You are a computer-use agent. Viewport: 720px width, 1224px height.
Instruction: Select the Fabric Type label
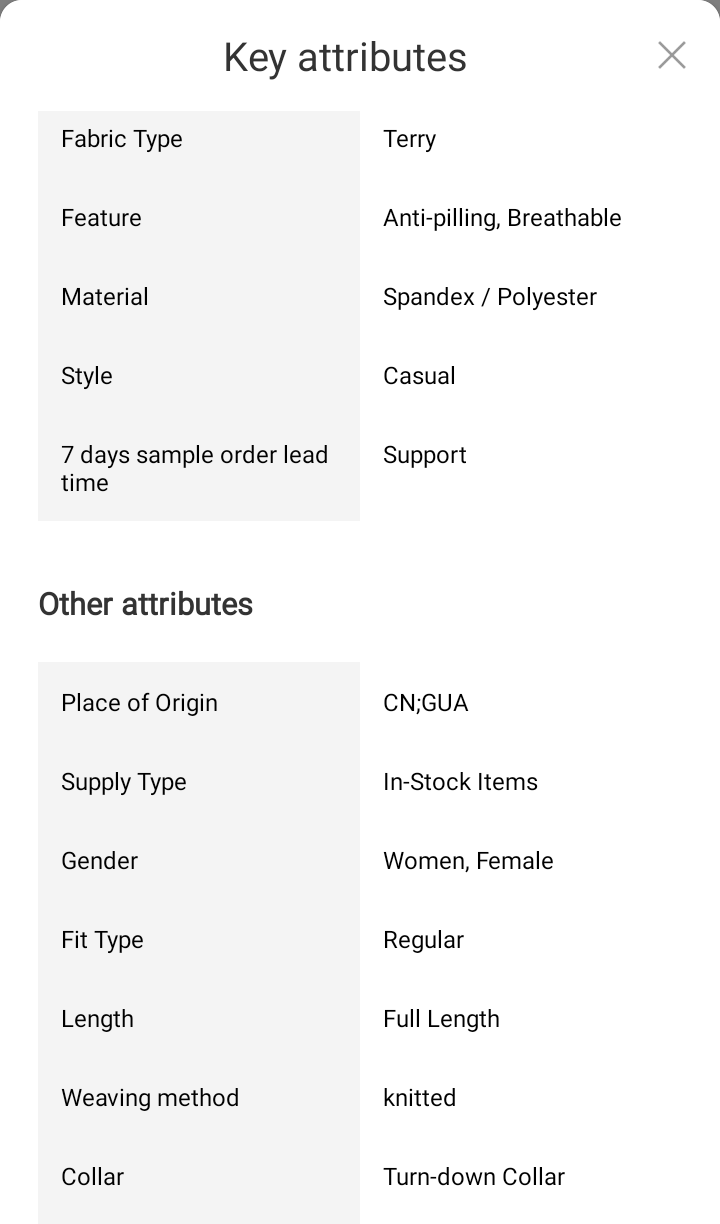[122, 139]
